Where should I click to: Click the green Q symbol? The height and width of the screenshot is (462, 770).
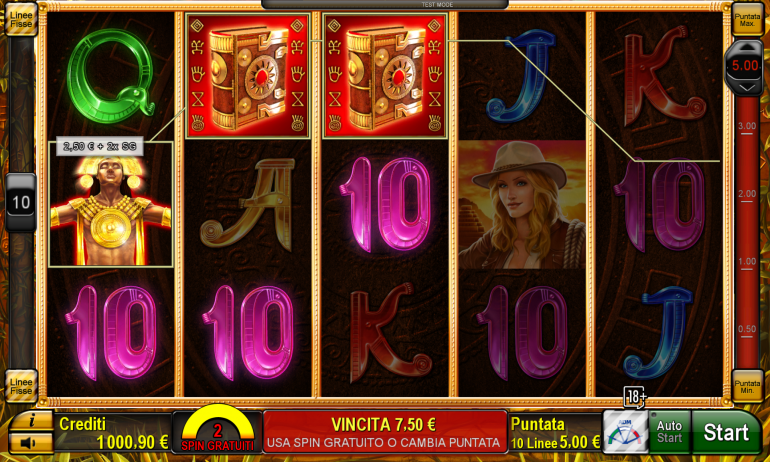tap(111, 76)
